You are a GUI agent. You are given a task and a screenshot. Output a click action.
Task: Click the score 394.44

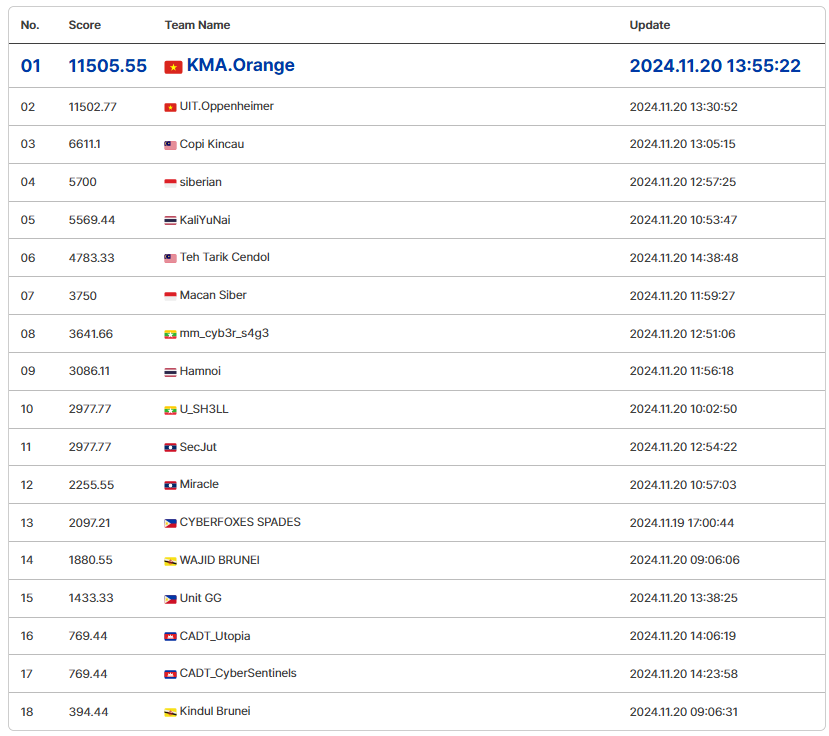pos(88,713)
